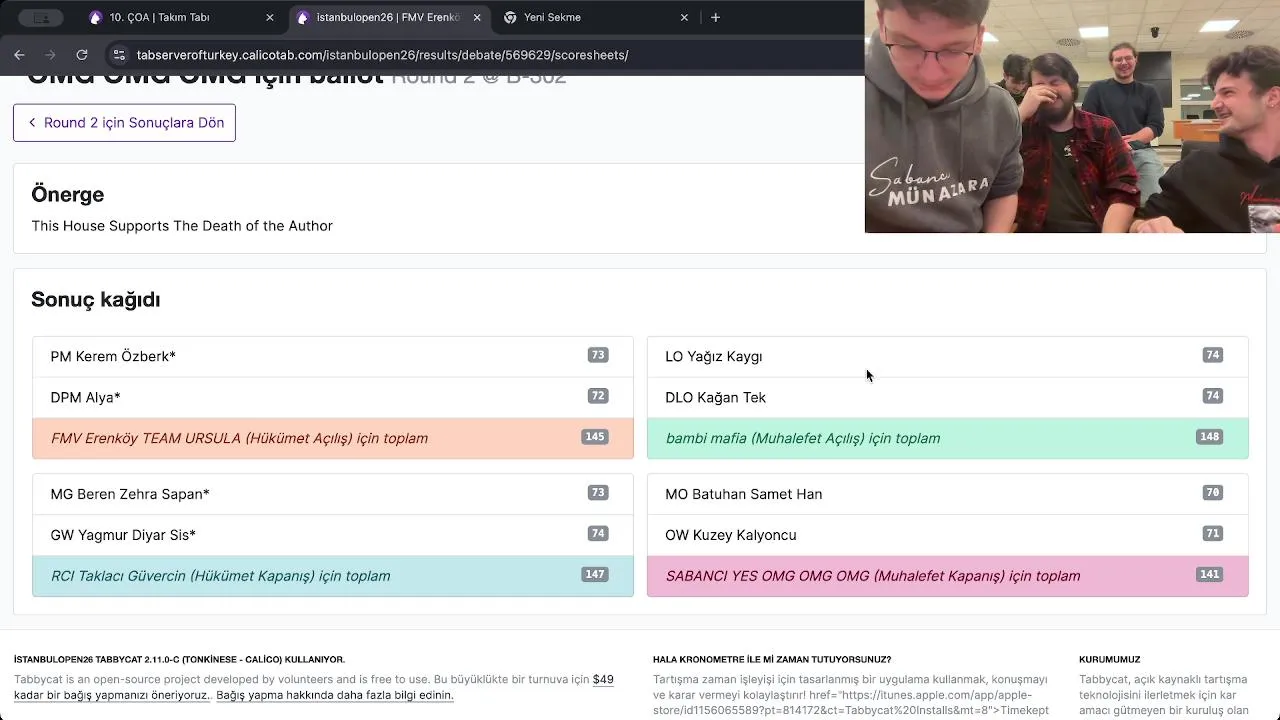
Task: Select row 'LO Yağız Kaygı'
Action: (x=948, y=356)
